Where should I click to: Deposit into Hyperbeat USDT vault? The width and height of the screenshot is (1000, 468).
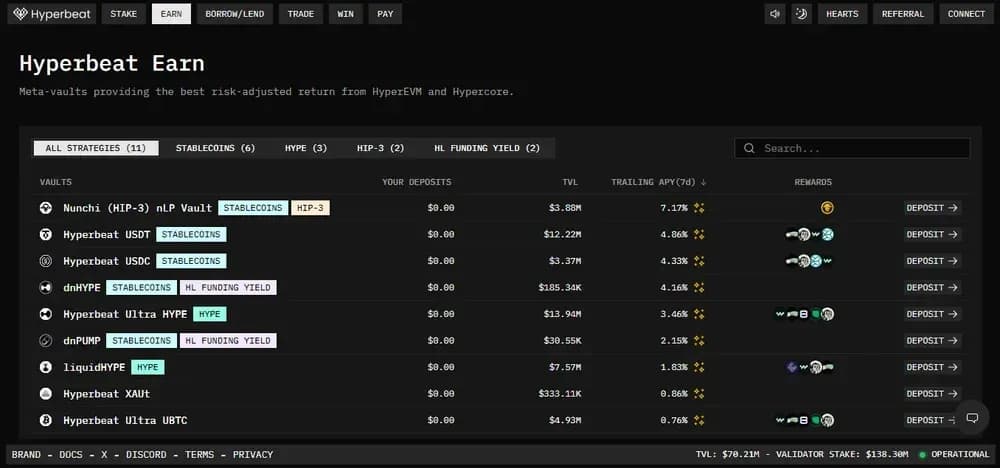(932, 235)
